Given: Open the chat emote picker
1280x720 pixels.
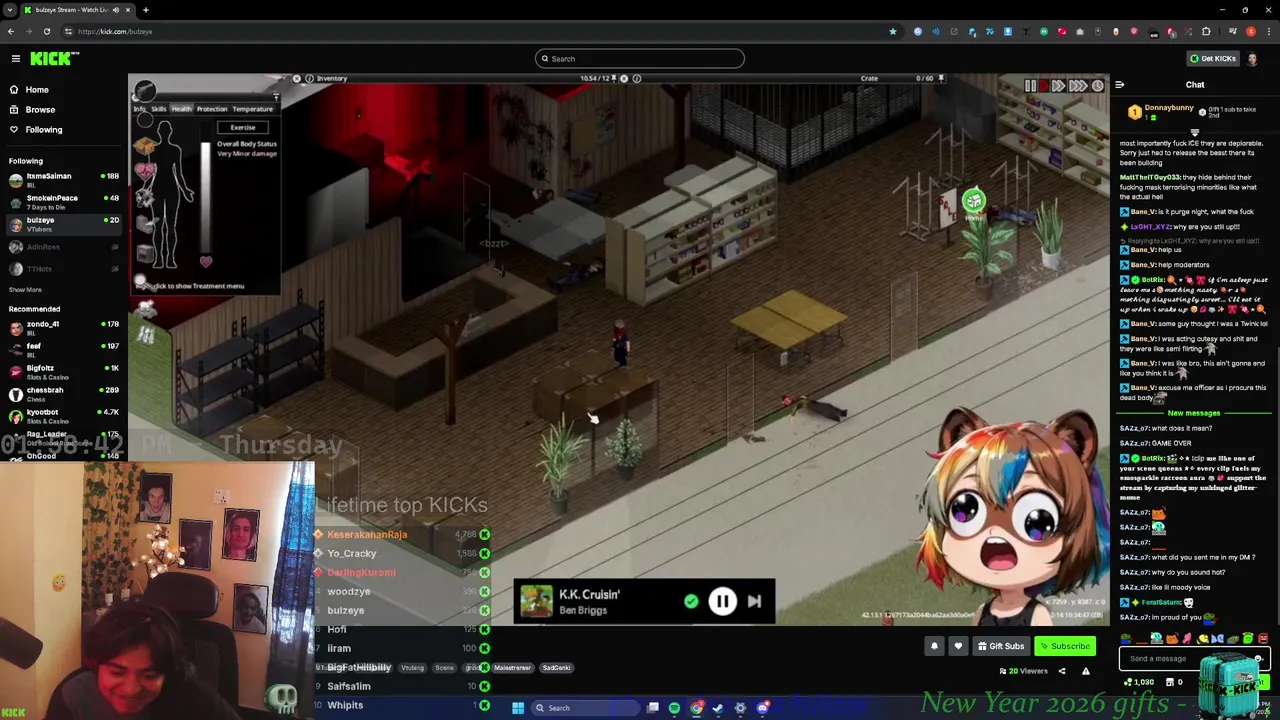Looking at the screenshot, I should 1258,658.
